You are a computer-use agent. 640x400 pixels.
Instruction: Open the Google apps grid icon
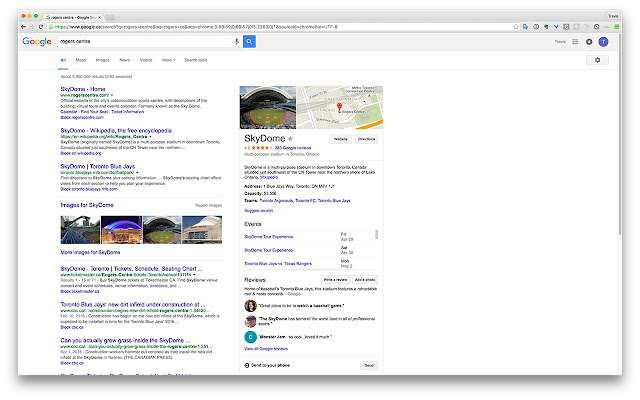575,42
